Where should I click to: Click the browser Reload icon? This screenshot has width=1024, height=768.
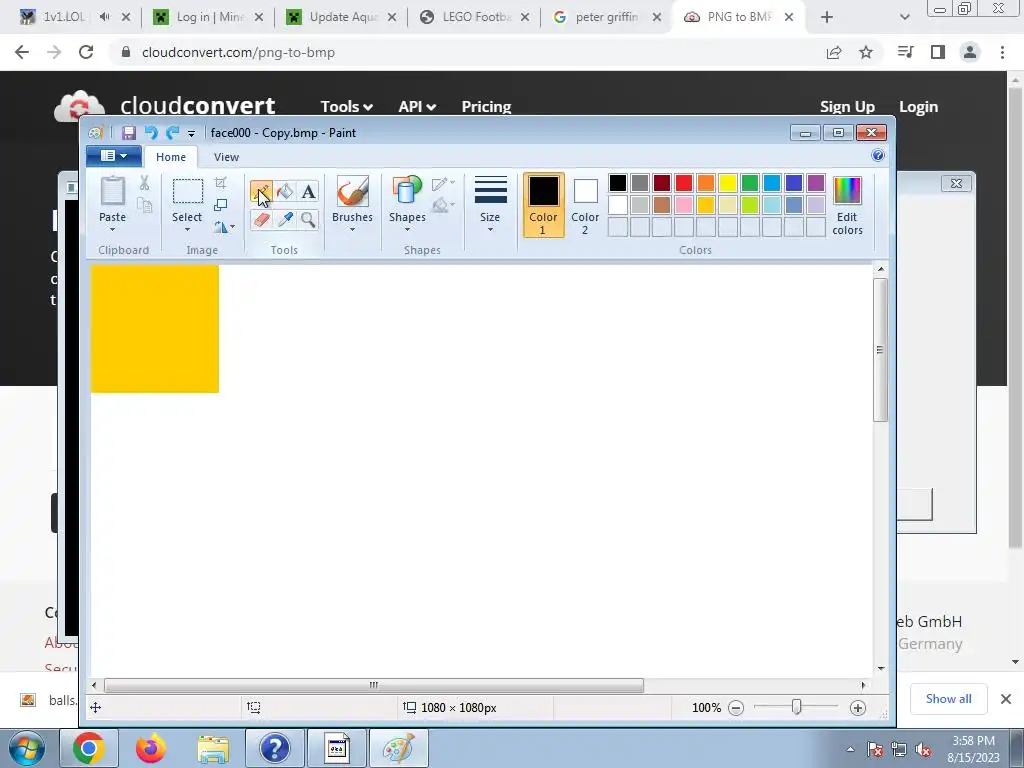click(x=86, y=52)
